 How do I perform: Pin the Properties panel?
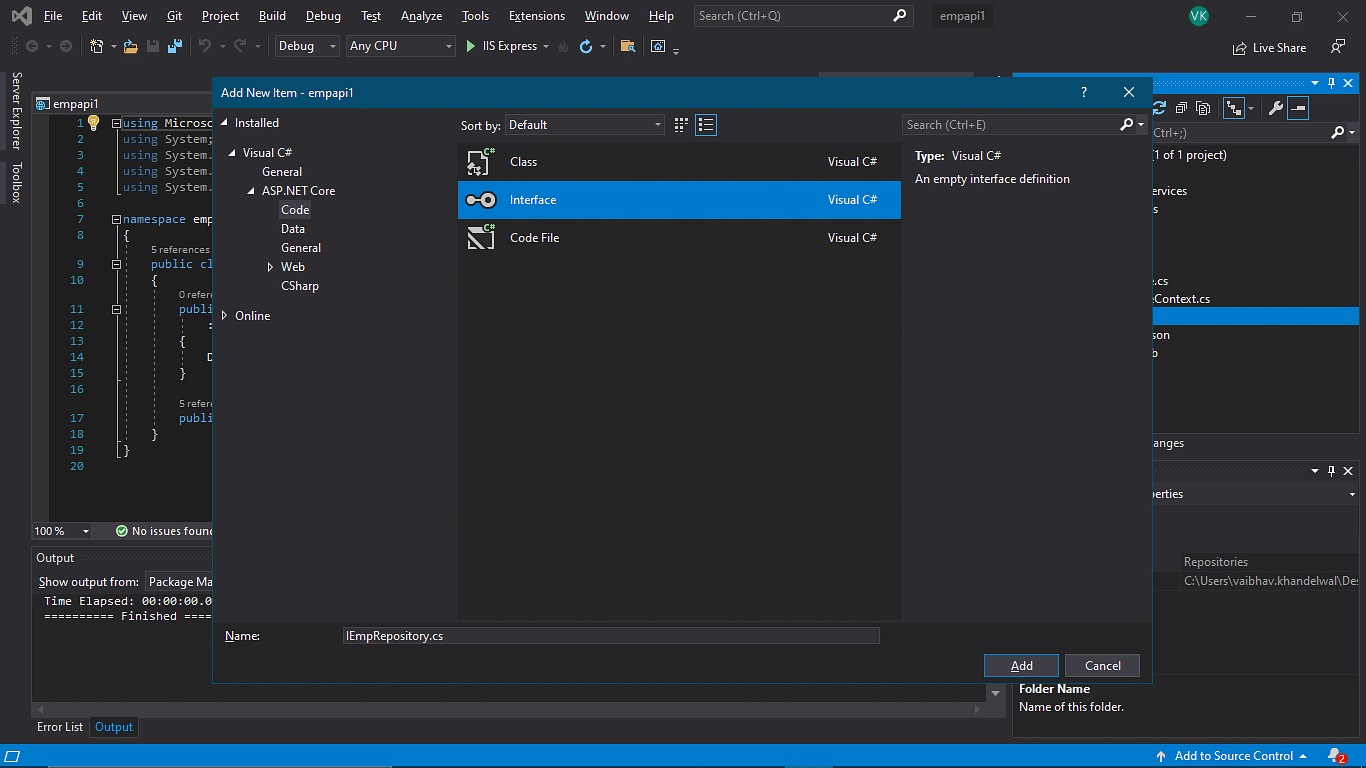1332,471
